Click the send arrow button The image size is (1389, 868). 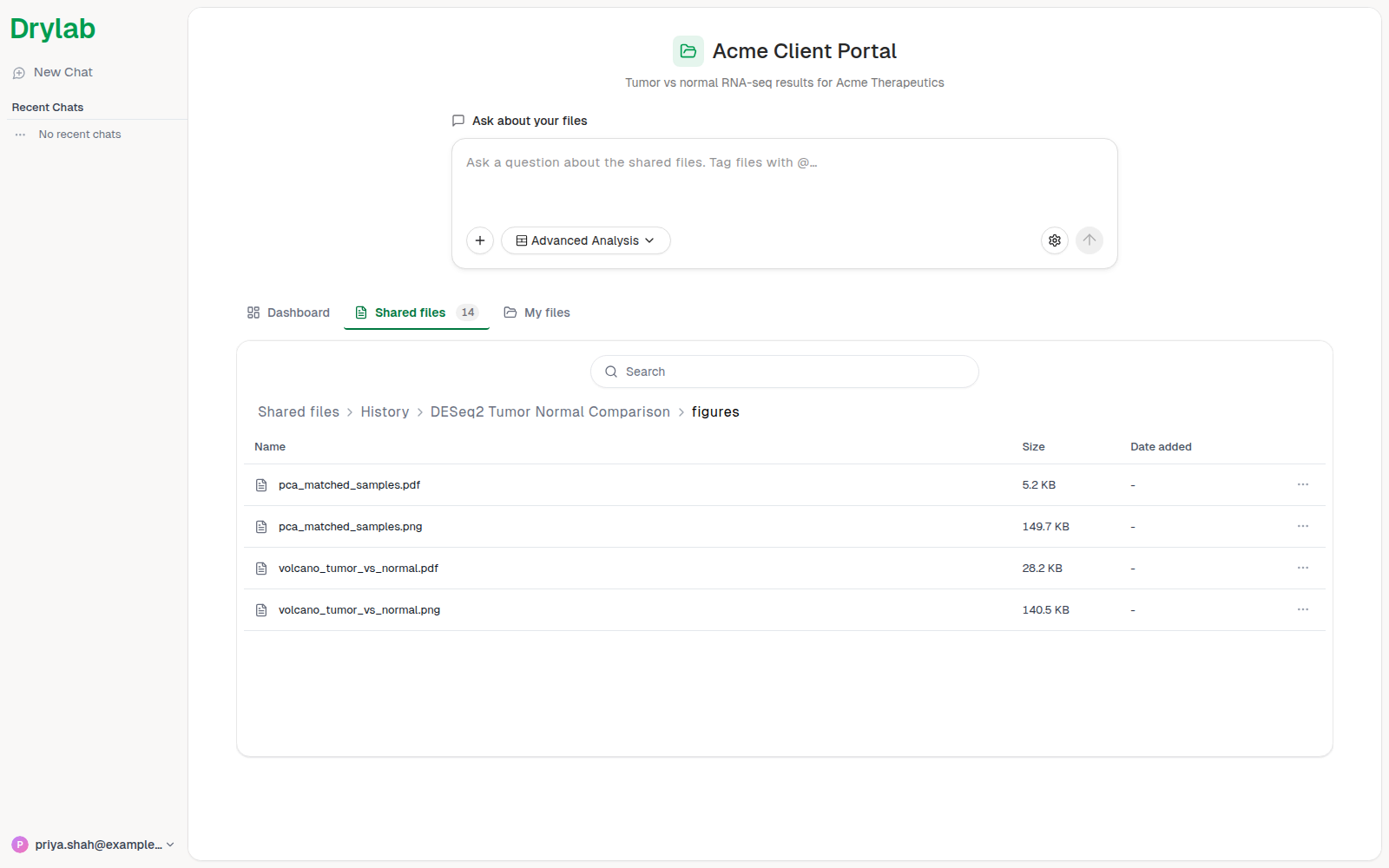pyautogui.click(x=1089, y=240)
